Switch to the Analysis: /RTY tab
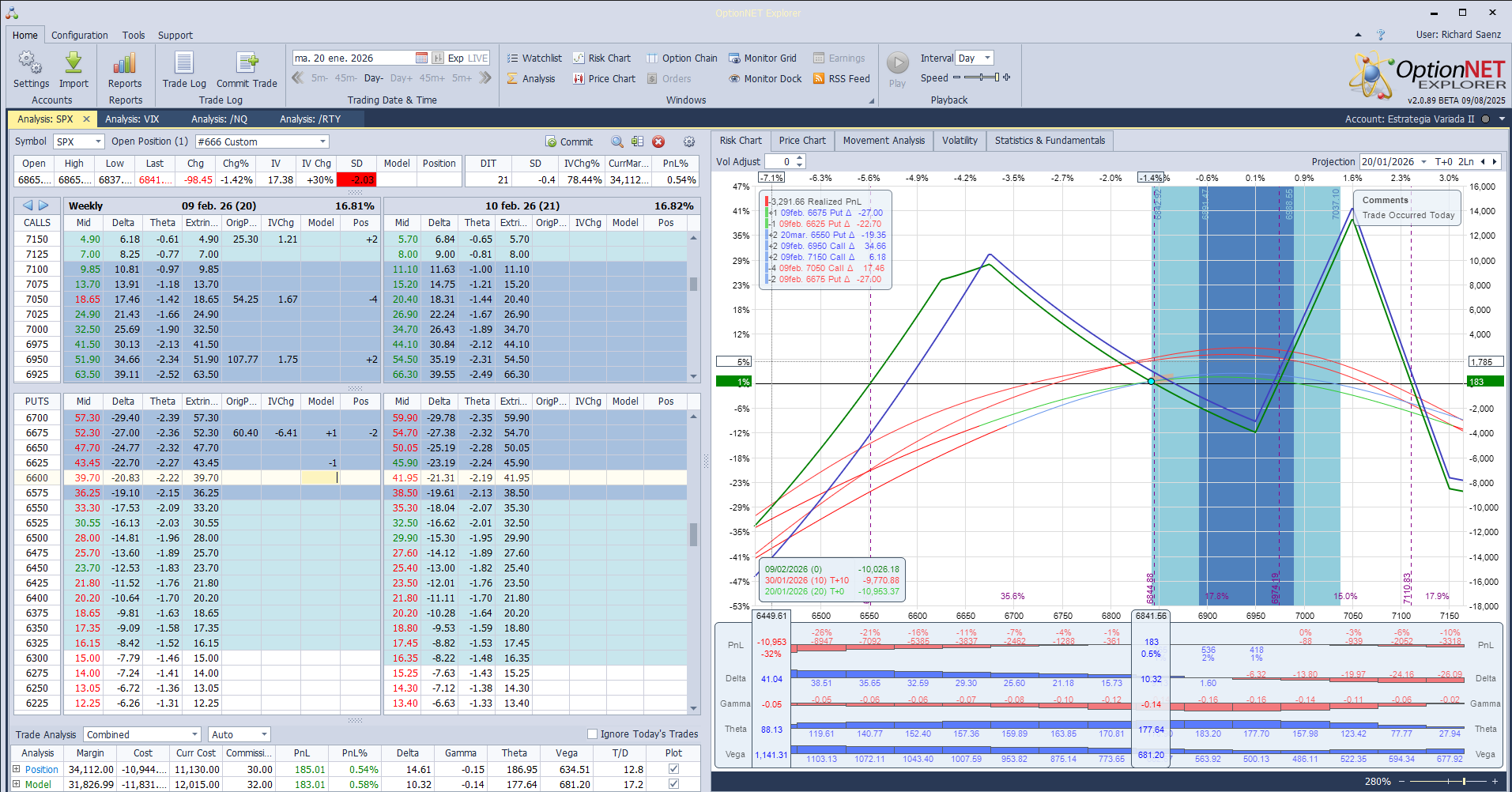This screenshot has height=792, width=1512. (310, 119)
